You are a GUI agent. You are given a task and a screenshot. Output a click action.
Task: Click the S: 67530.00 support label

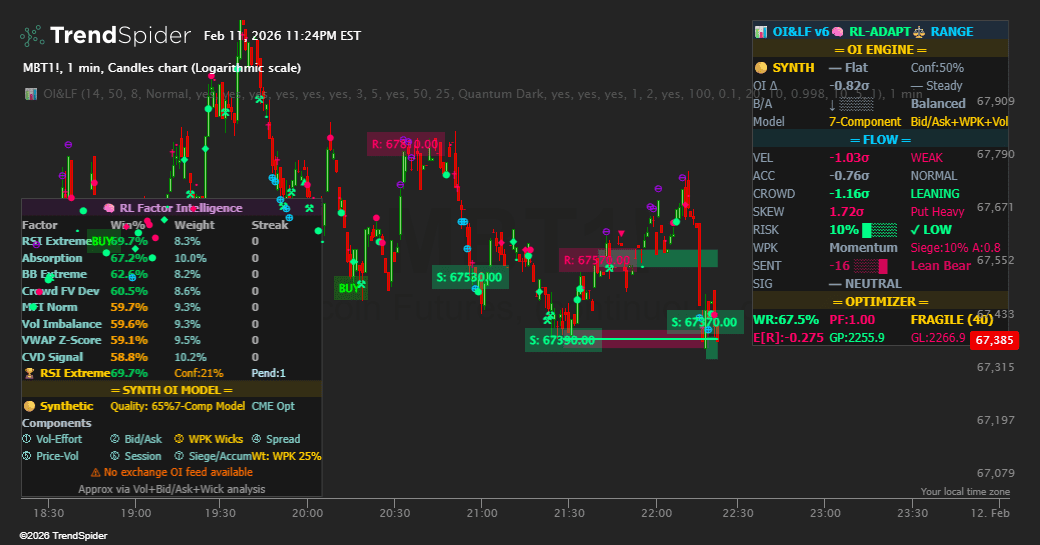point(470,277)
